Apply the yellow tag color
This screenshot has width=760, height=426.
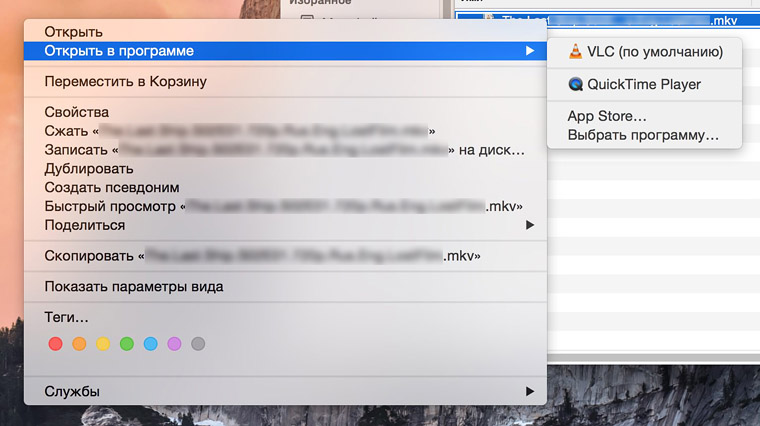click(103, 344)
